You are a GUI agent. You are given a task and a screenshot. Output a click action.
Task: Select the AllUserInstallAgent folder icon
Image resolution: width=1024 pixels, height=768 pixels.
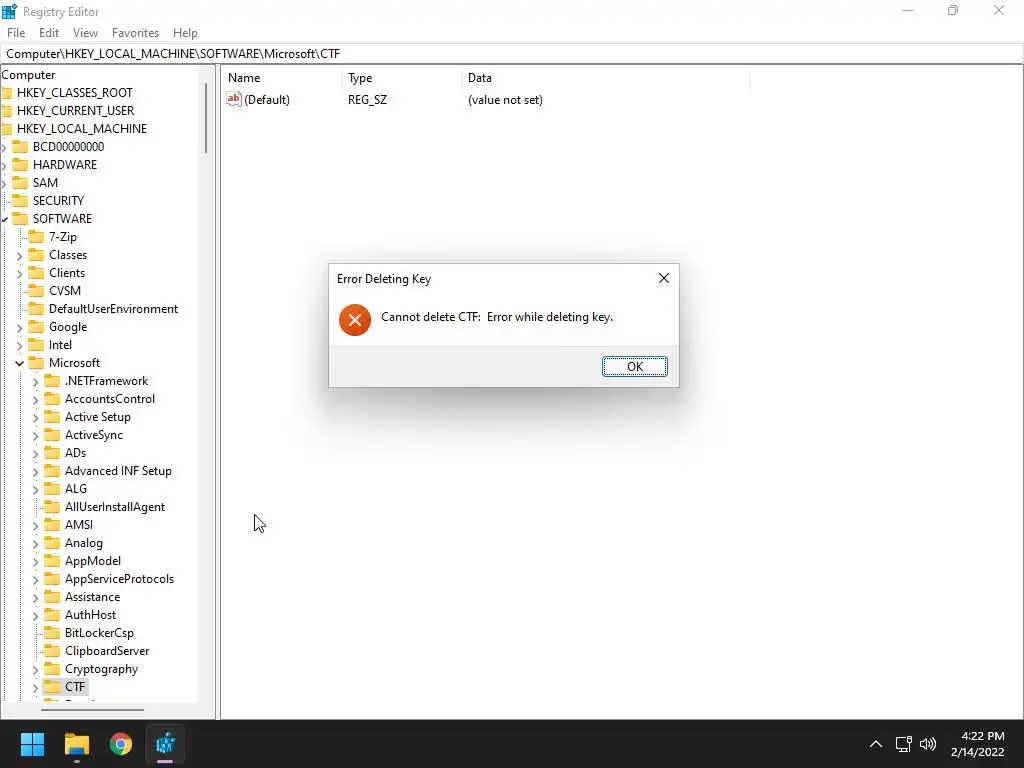[x=52, y=507]
